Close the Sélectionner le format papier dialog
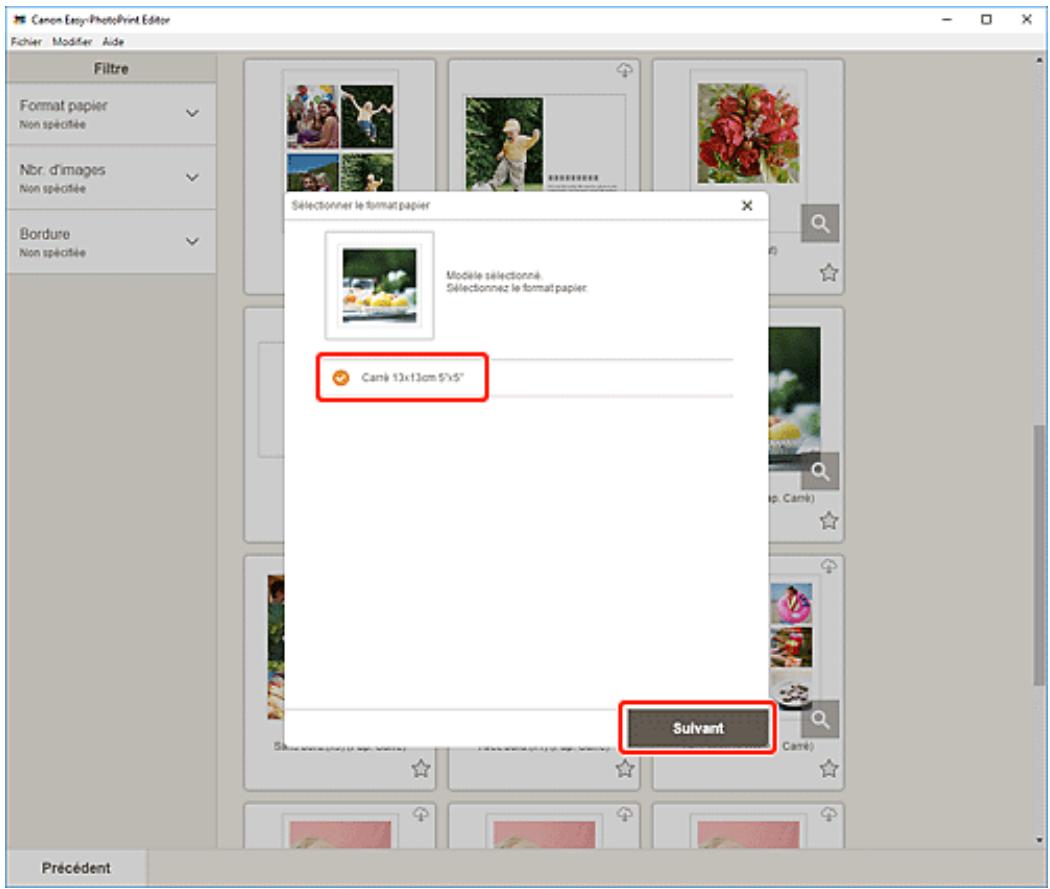This screenshot has height=889, width=1050. [747, 206]
